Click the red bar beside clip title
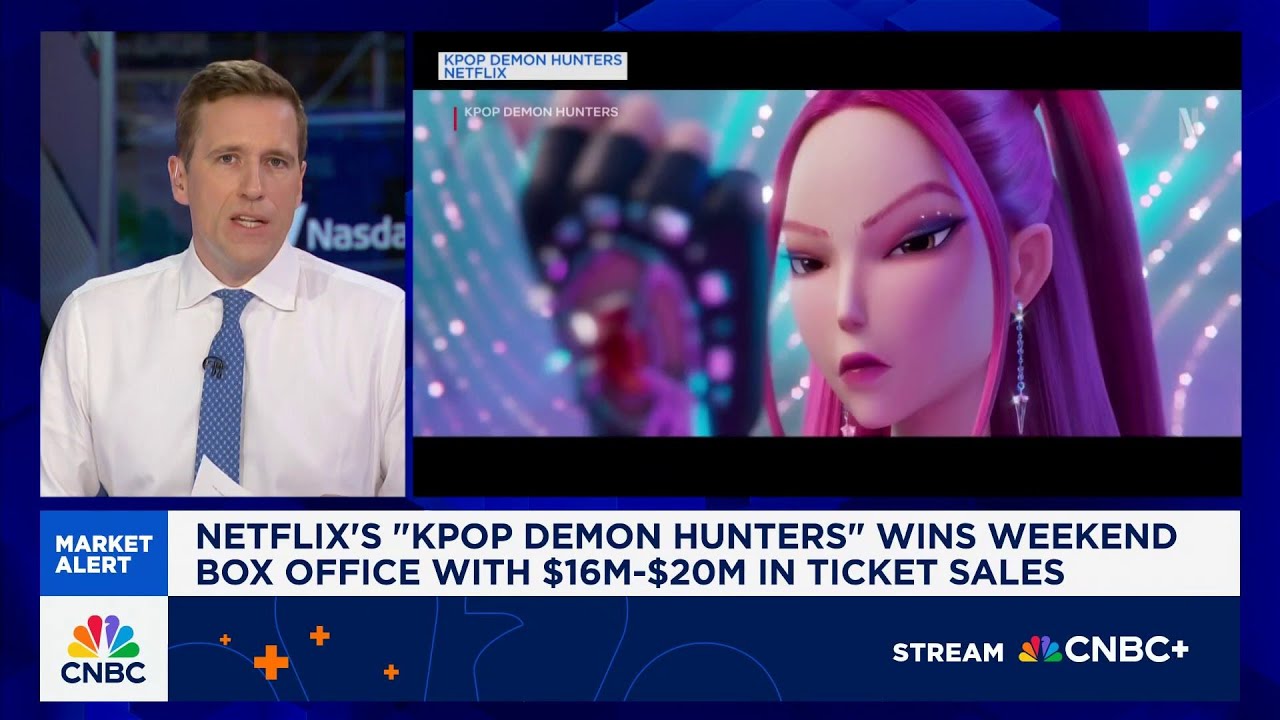 coord(456,118)
